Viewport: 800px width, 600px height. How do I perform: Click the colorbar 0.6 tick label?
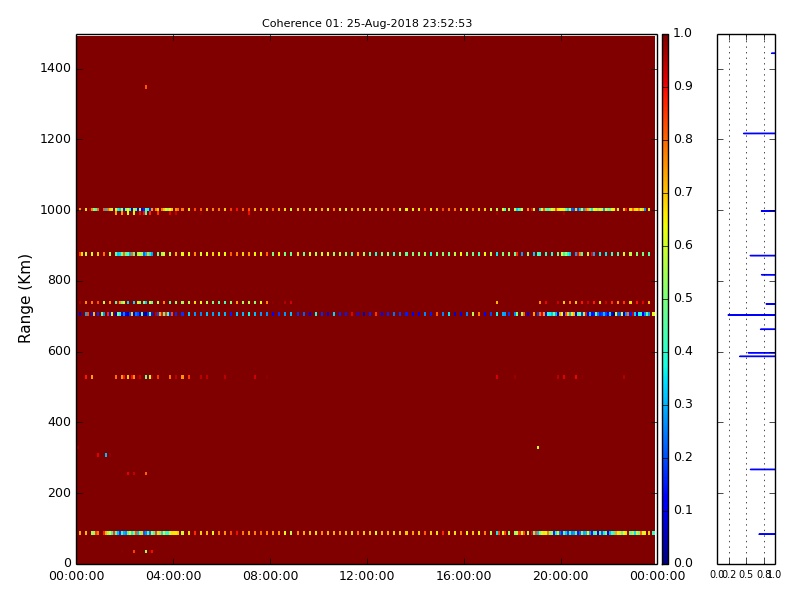point(683,245)
